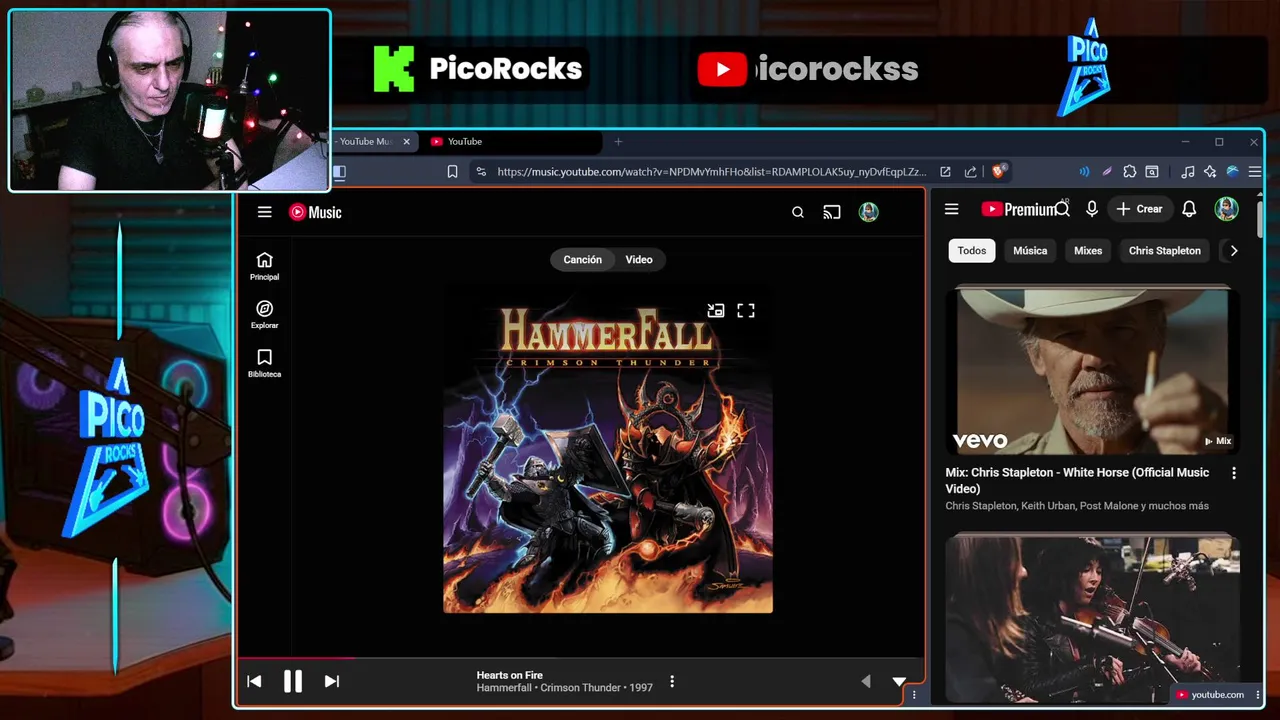Image resolution: width=1280 pixels, height=720 pixels.
Task: Open Explorar in Music sidebar
Action: tap(264, 315)
